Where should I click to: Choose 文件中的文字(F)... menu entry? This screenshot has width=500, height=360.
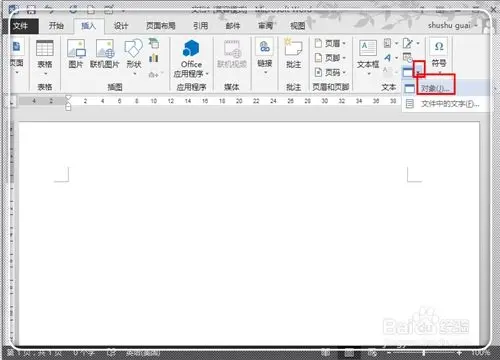[x=445, y=104]
